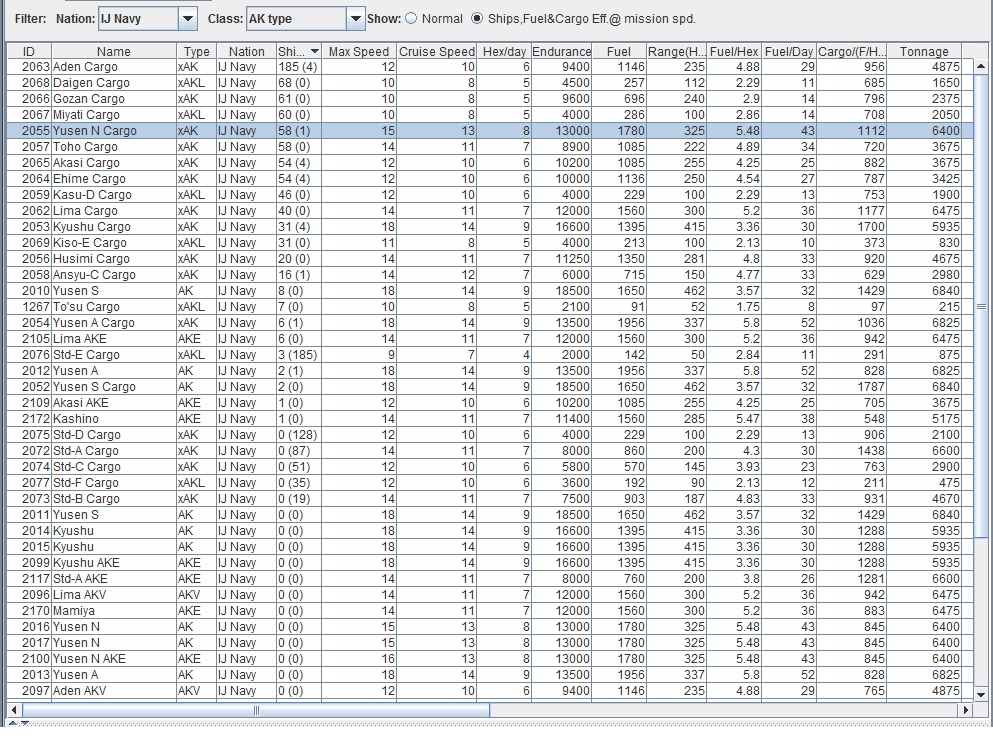This screenshot has width=993, height=756.
Task: Select the Ehime Cargo row
Action: tap(490, 179)
